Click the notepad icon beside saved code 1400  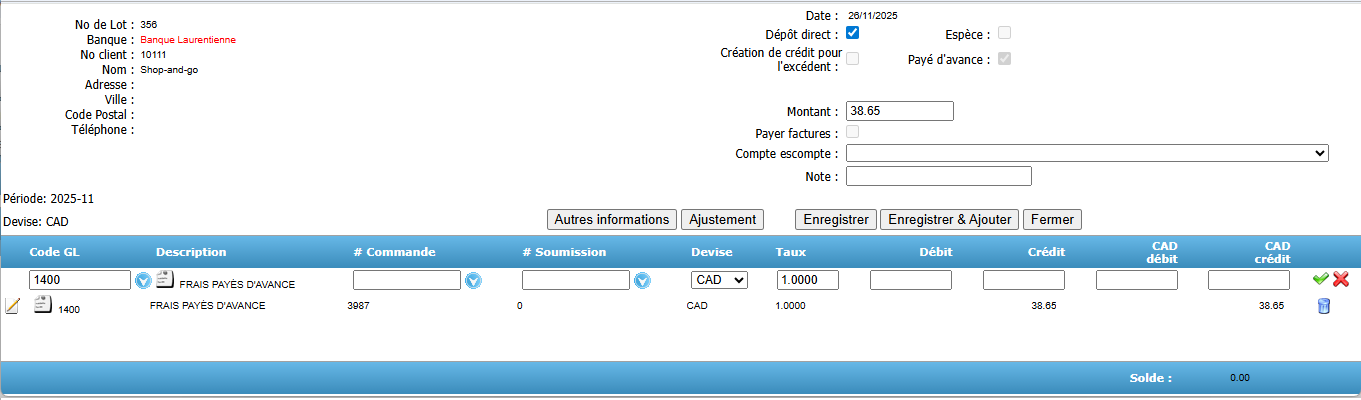pyautogui.click(x=43, y=305)
